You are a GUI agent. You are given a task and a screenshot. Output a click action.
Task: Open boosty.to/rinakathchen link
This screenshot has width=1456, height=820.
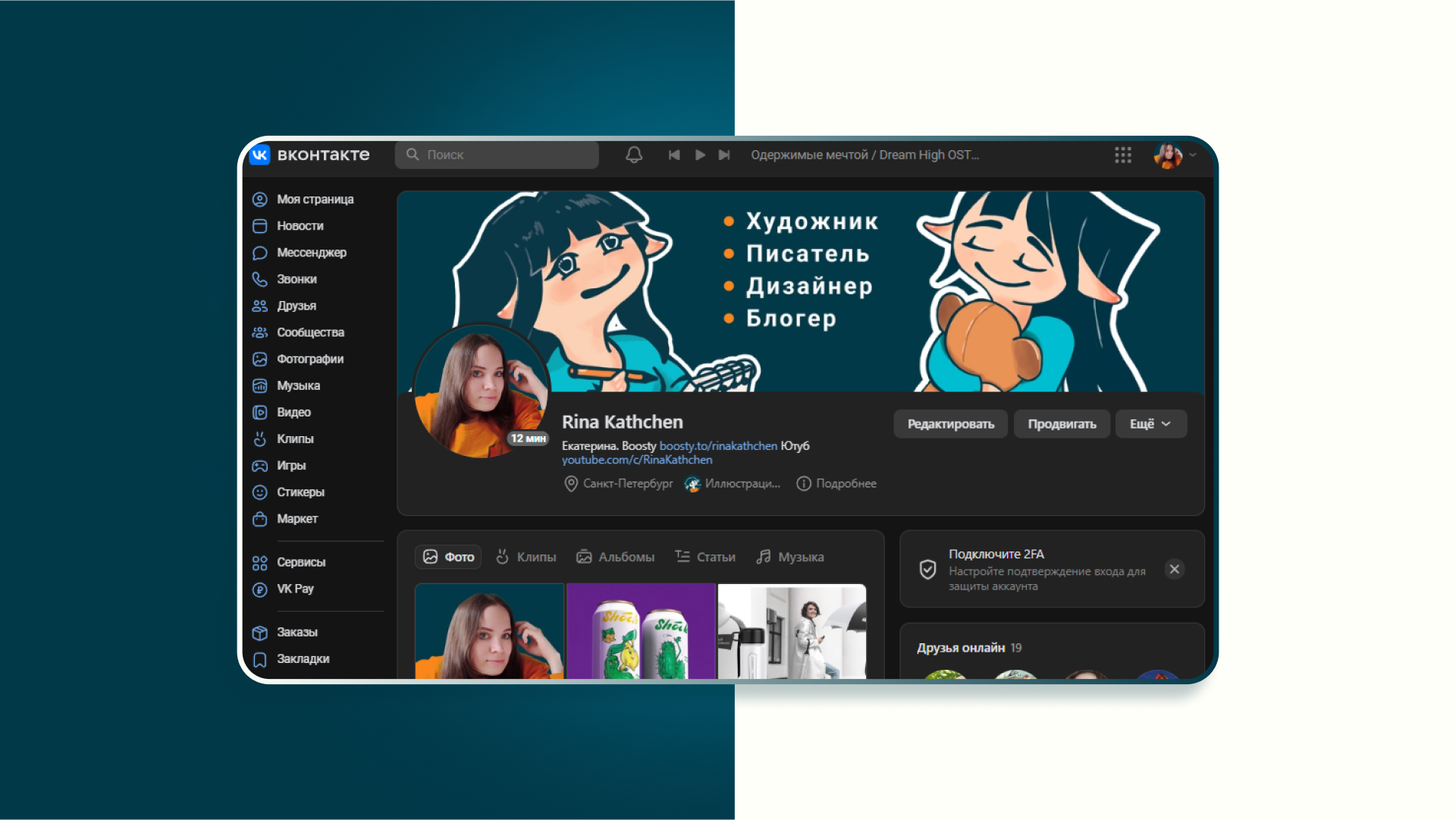tap(718, 446)
